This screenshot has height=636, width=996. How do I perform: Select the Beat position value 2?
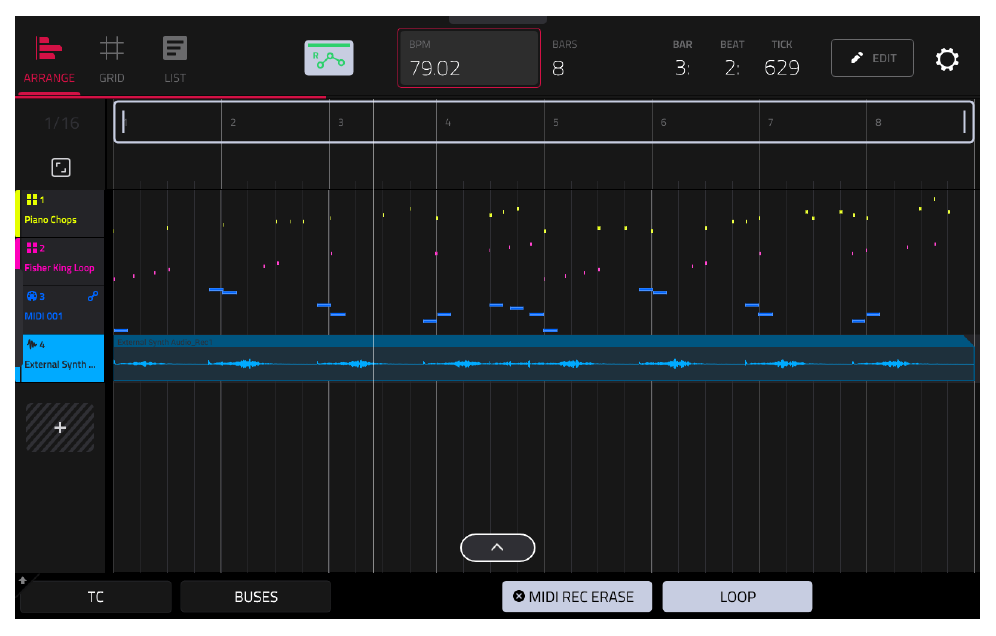pos(732,68)
